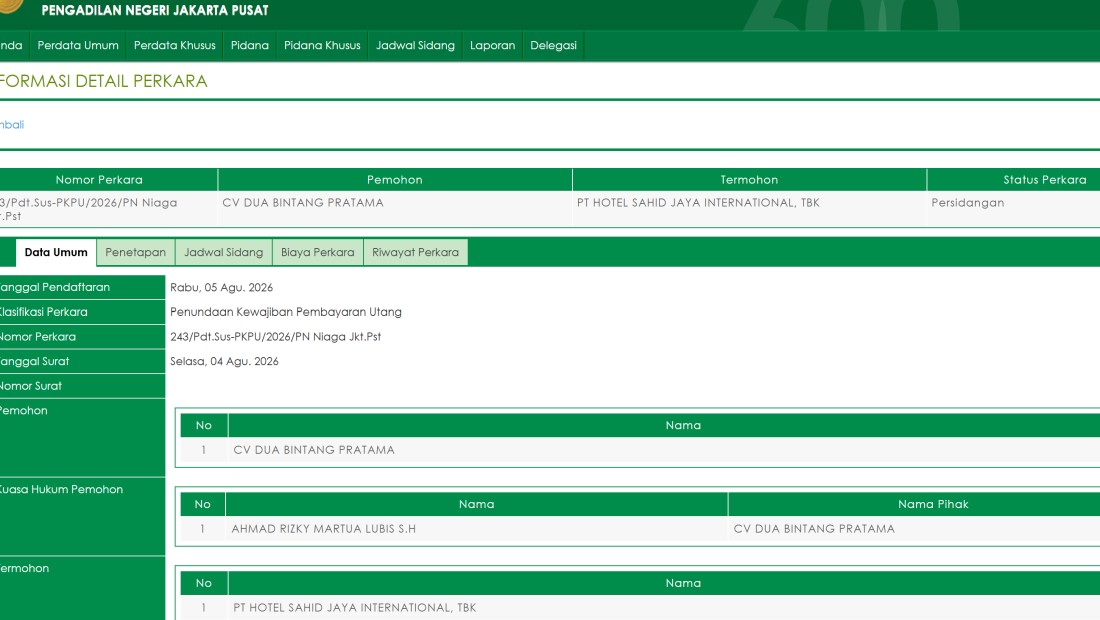
Task: Click CV DUA BINTANG PRATAMA under Nama Pihak
Action: tap(814, 529)
